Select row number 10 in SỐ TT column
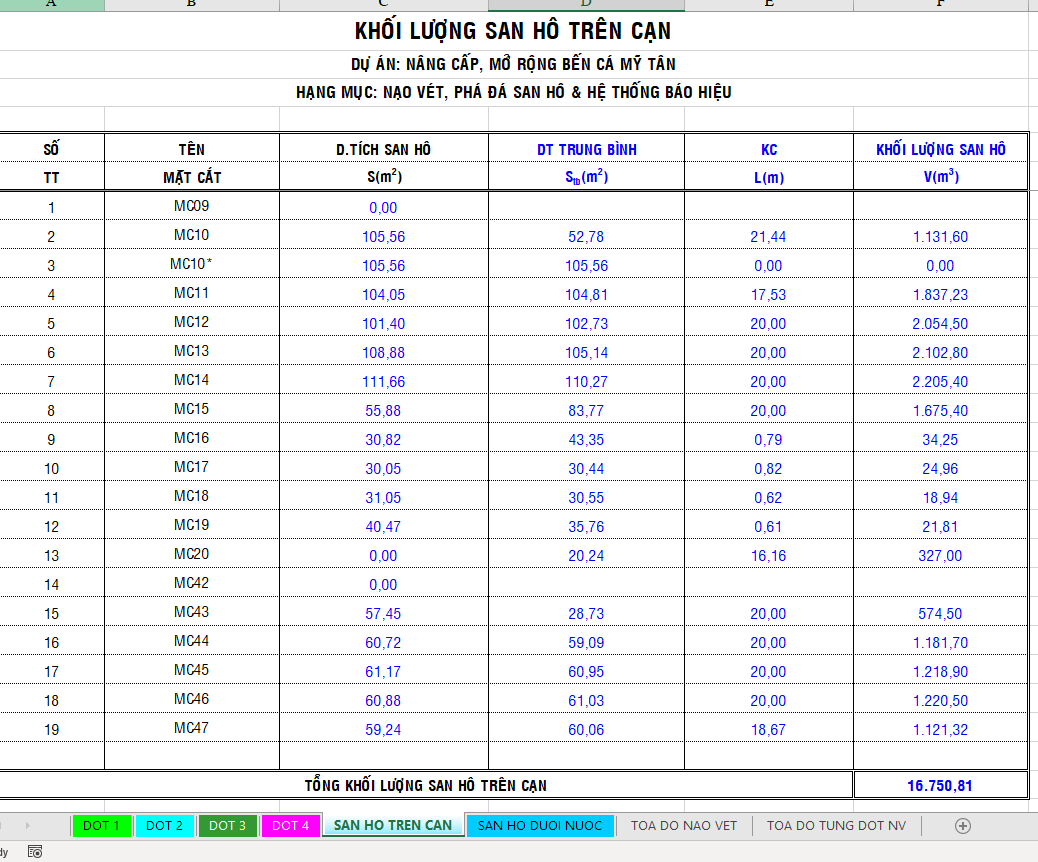The height and width of the screenshot is (862, 1038). coord(52,469)
